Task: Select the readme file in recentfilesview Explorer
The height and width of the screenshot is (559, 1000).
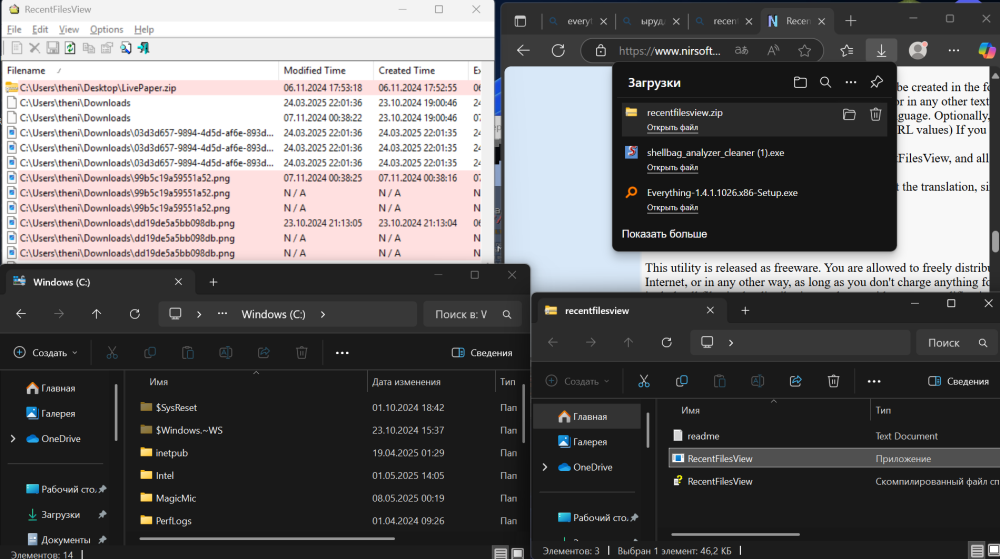Action: coord(703,436)
